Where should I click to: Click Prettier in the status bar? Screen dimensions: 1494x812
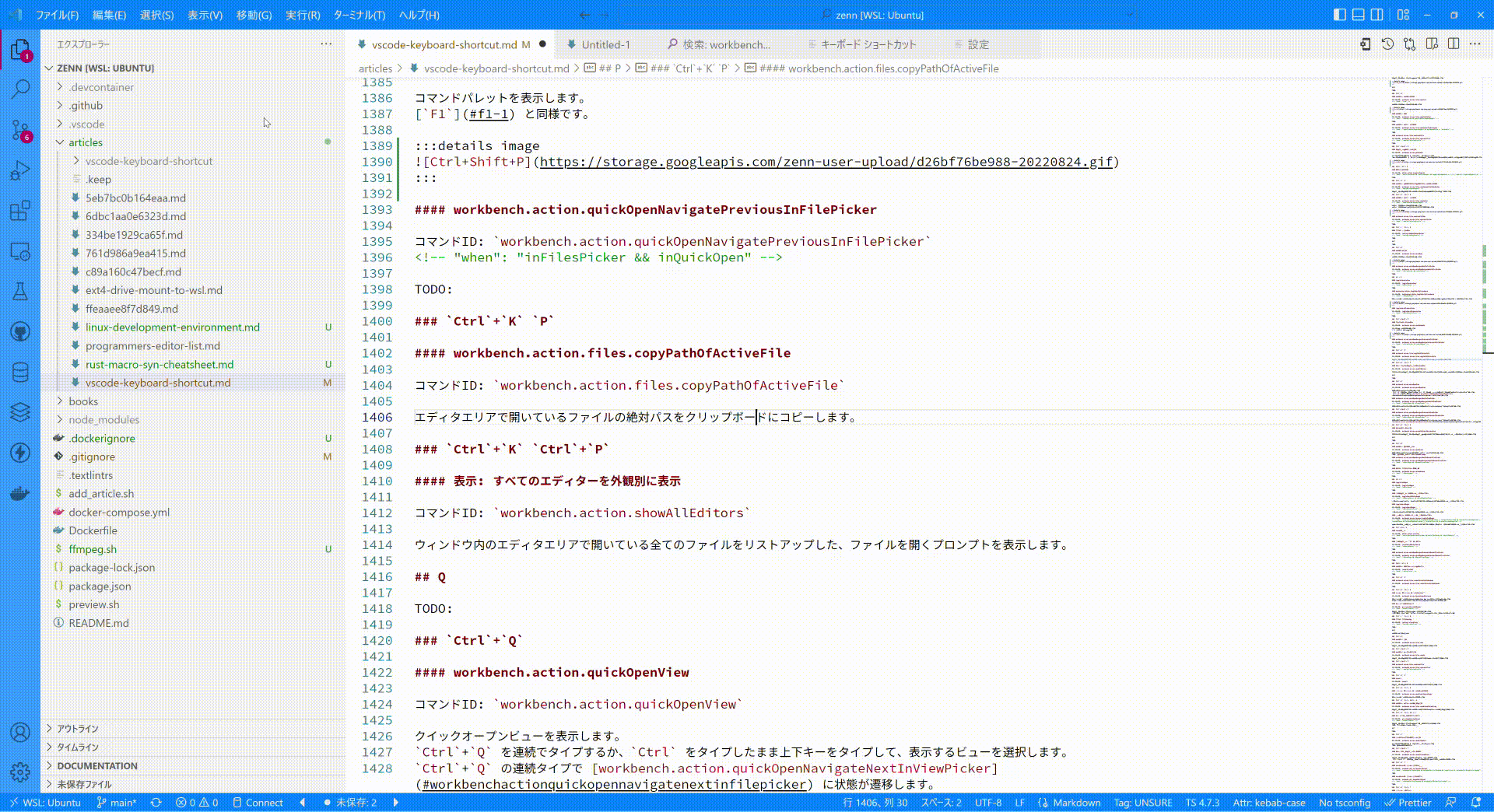pos(1408,803)
